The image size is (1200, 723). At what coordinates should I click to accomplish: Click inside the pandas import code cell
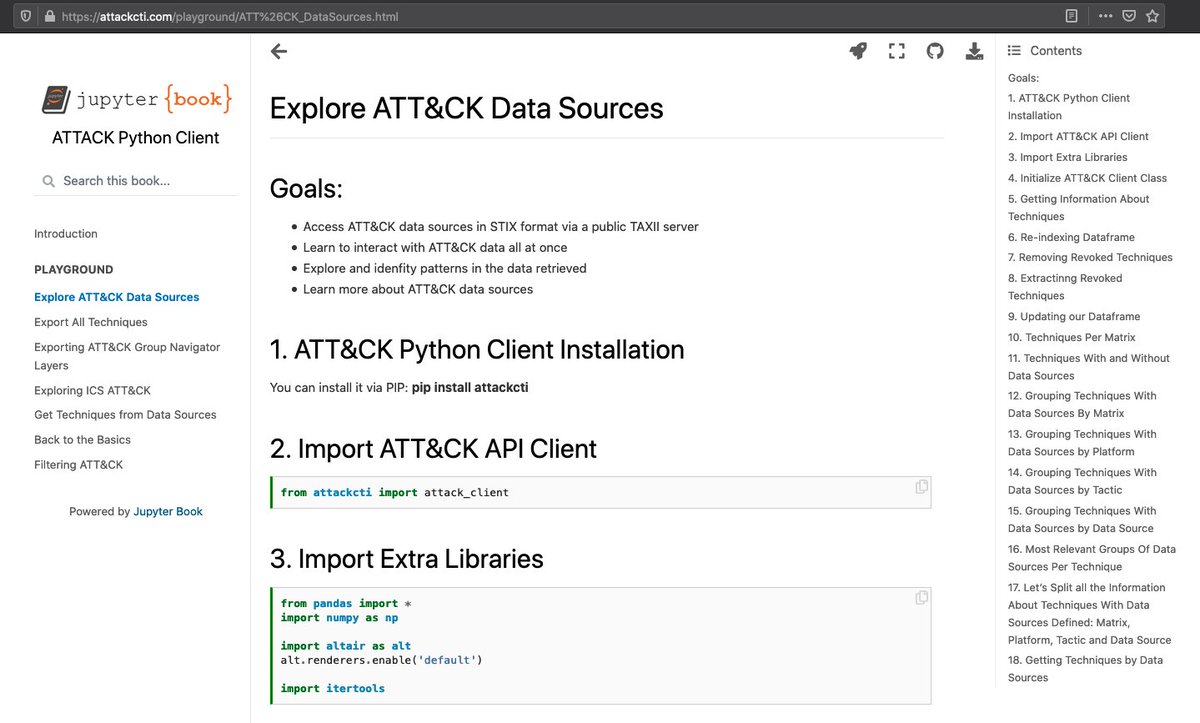tap(601, 646)
